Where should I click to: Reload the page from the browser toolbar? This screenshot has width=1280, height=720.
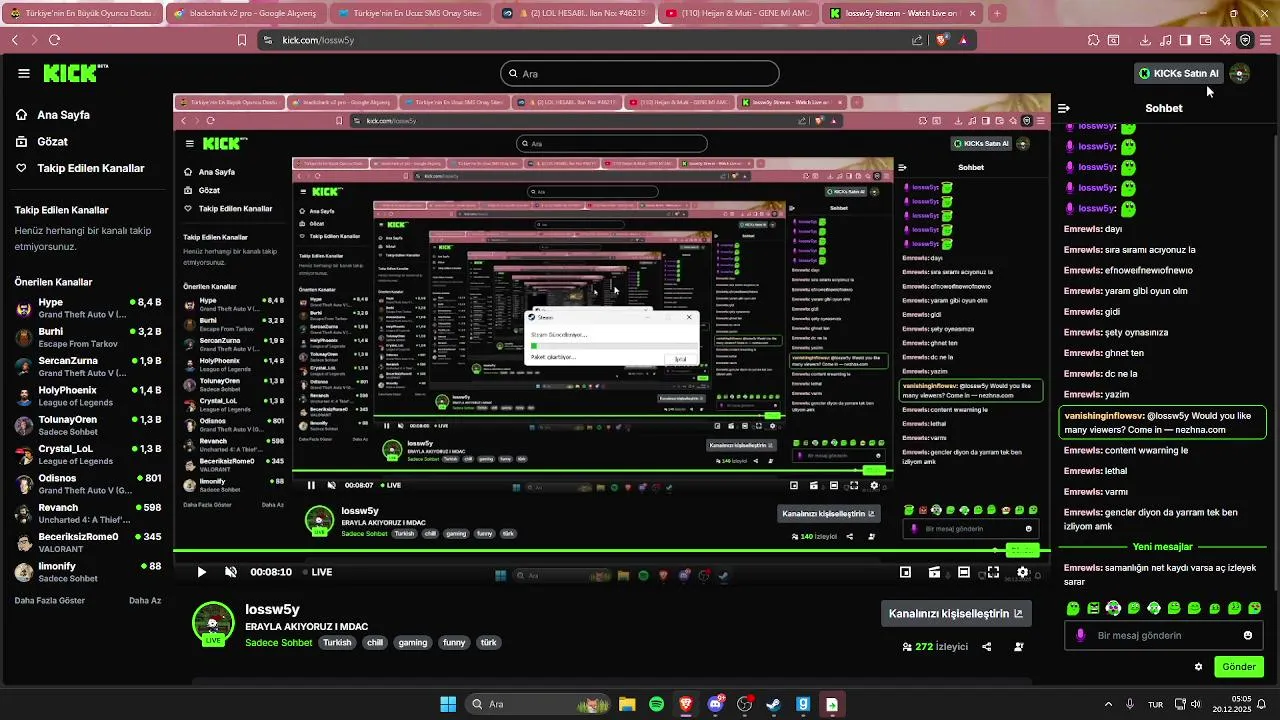(54, 40)
